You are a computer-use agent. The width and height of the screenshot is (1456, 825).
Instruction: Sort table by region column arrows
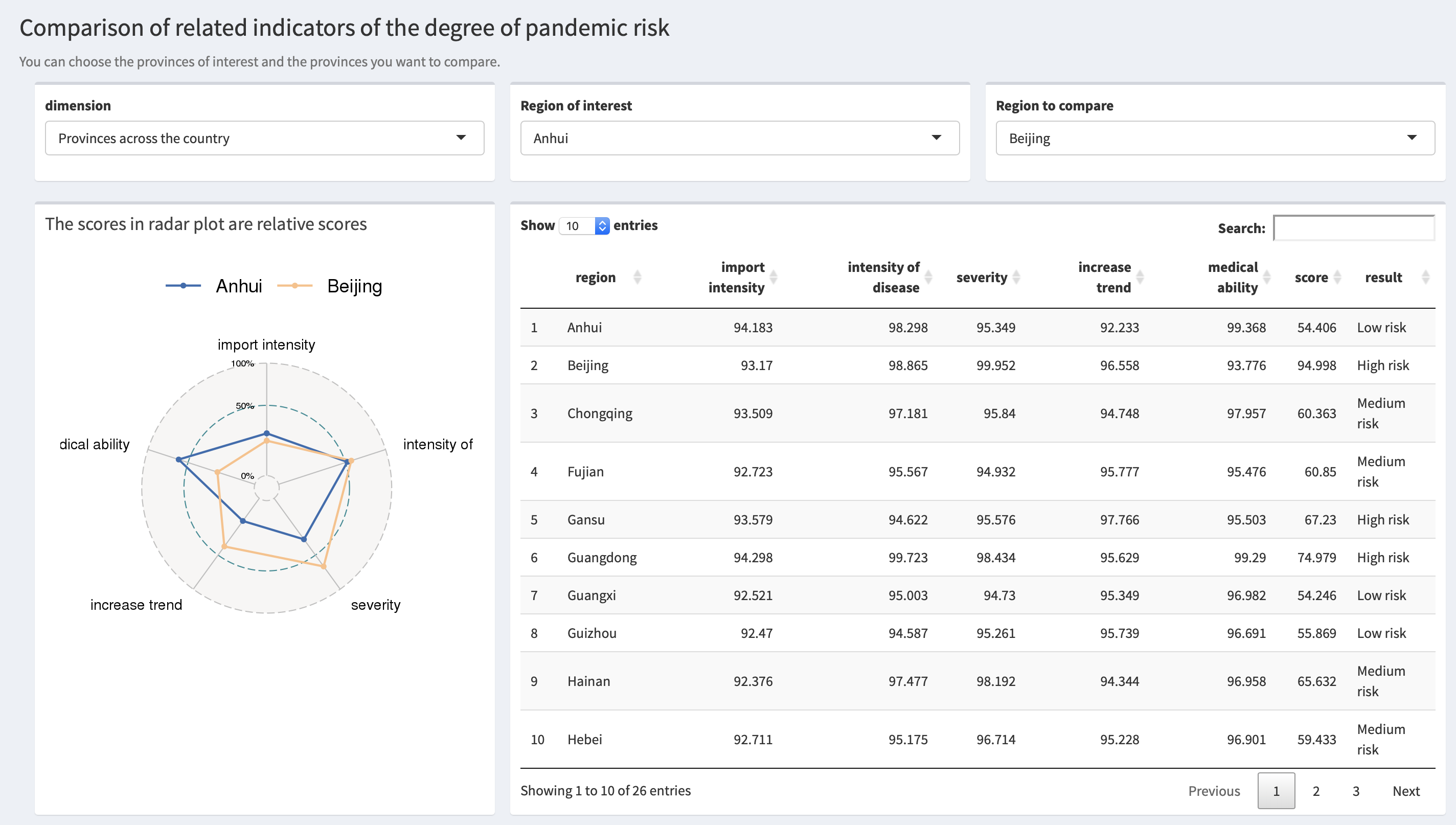coord(637,277)
